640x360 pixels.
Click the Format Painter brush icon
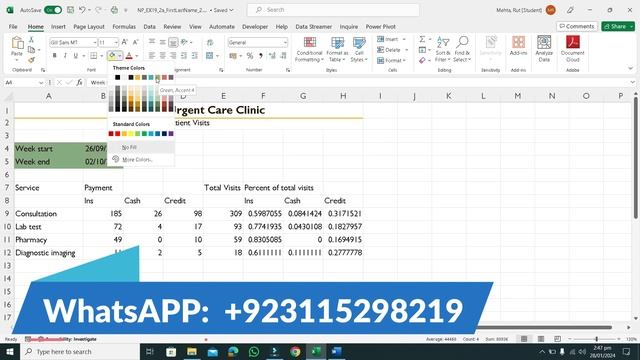click(x=31, y=60)
